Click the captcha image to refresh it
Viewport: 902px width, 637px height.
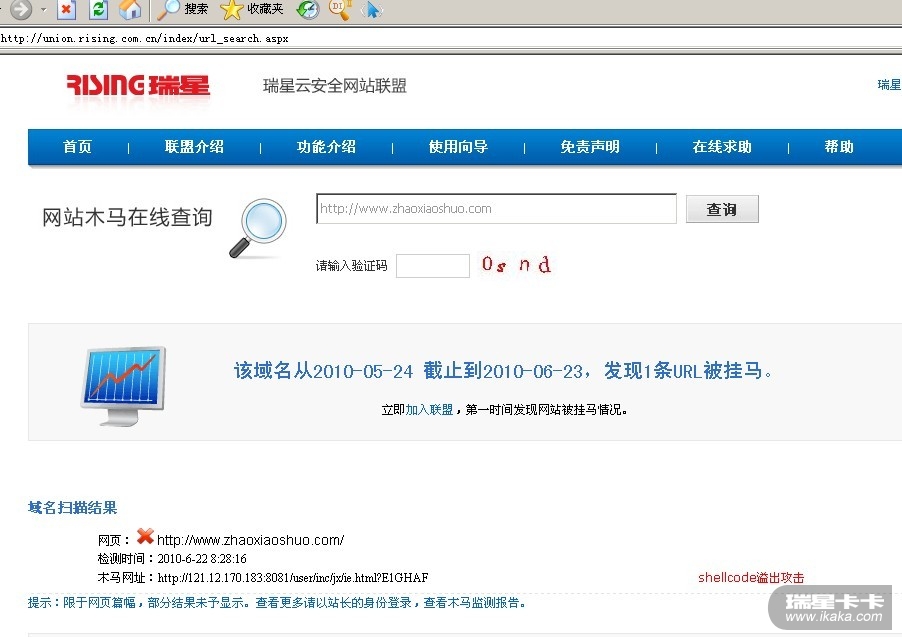click(516, 265)
